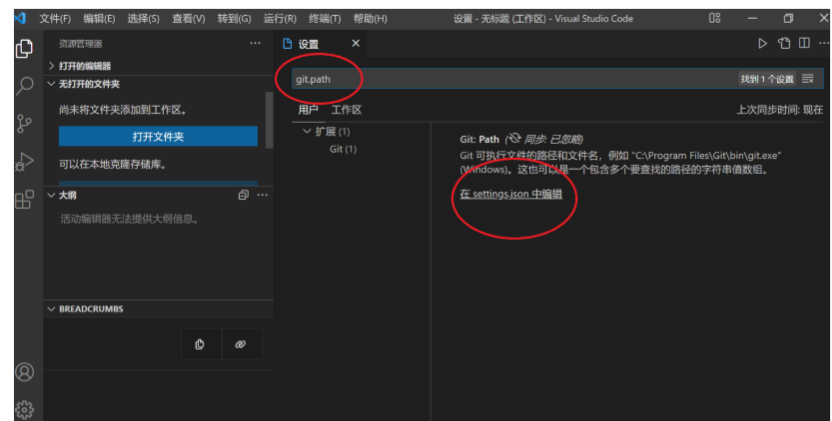This screenshot has height=421, width=832.
Task: Open 大纲 panel more actions ellipsis
Action: 263,195
